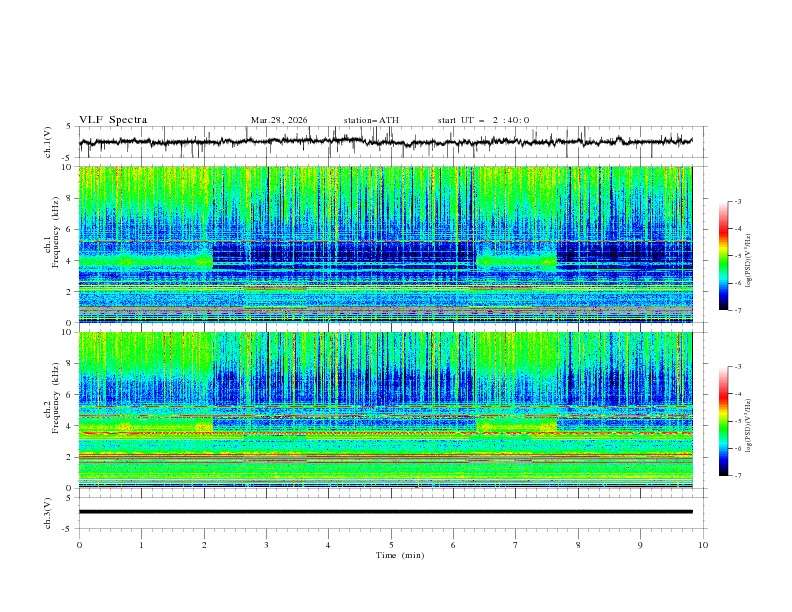Click the '-3' value on ch.1 colorbar
792x612 pixels.
[737, 201]
